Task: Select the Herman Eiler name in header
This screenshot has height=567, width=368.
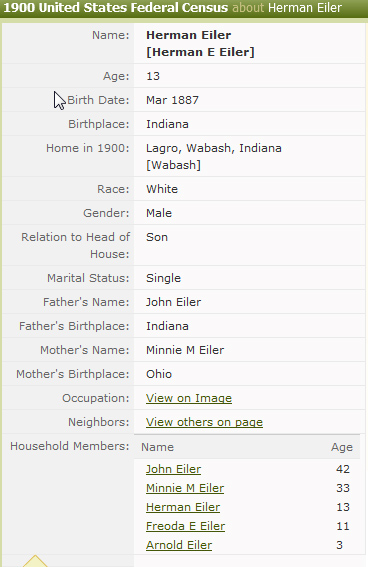Action: tap(305, 8)
